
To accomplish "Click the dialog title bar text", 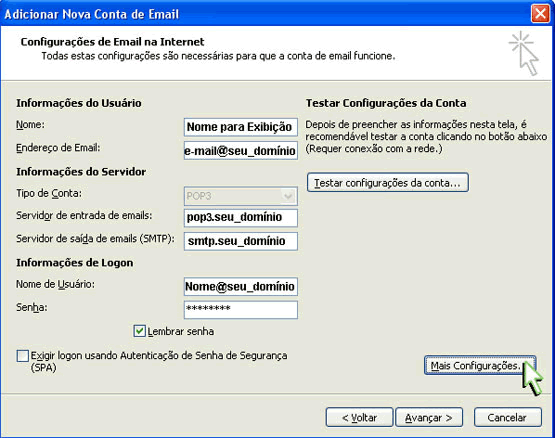I will [x=92, y=14].
